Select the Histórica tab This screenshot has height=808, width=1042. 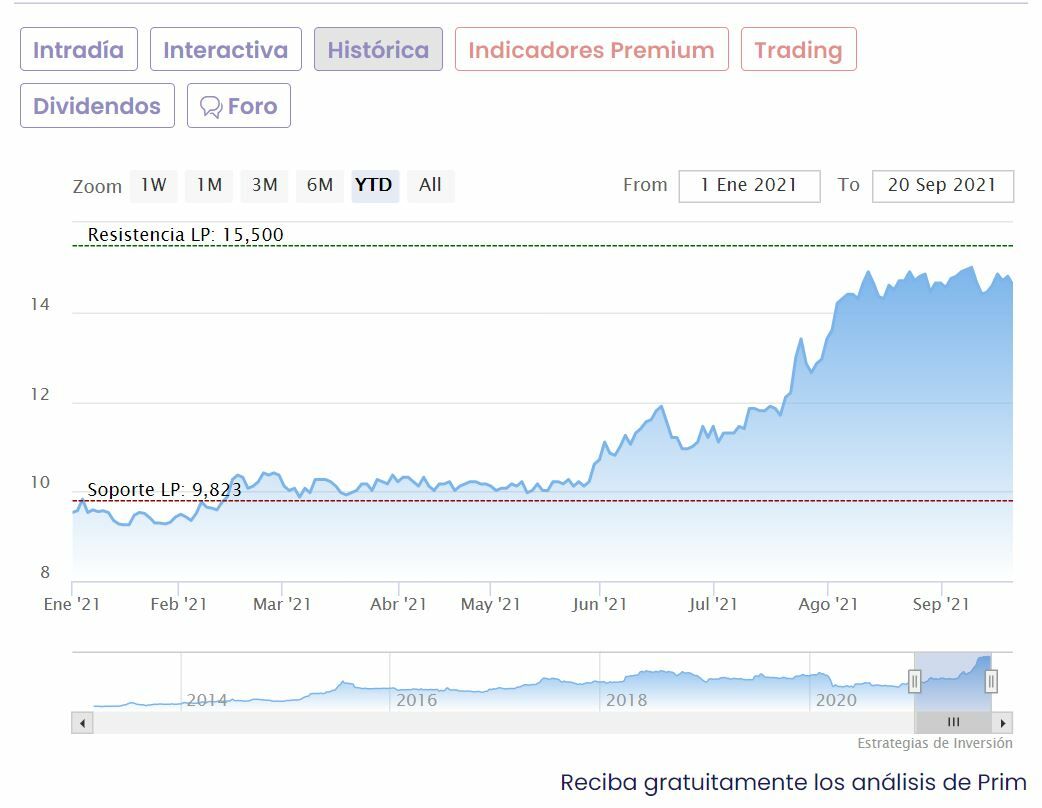378,50
